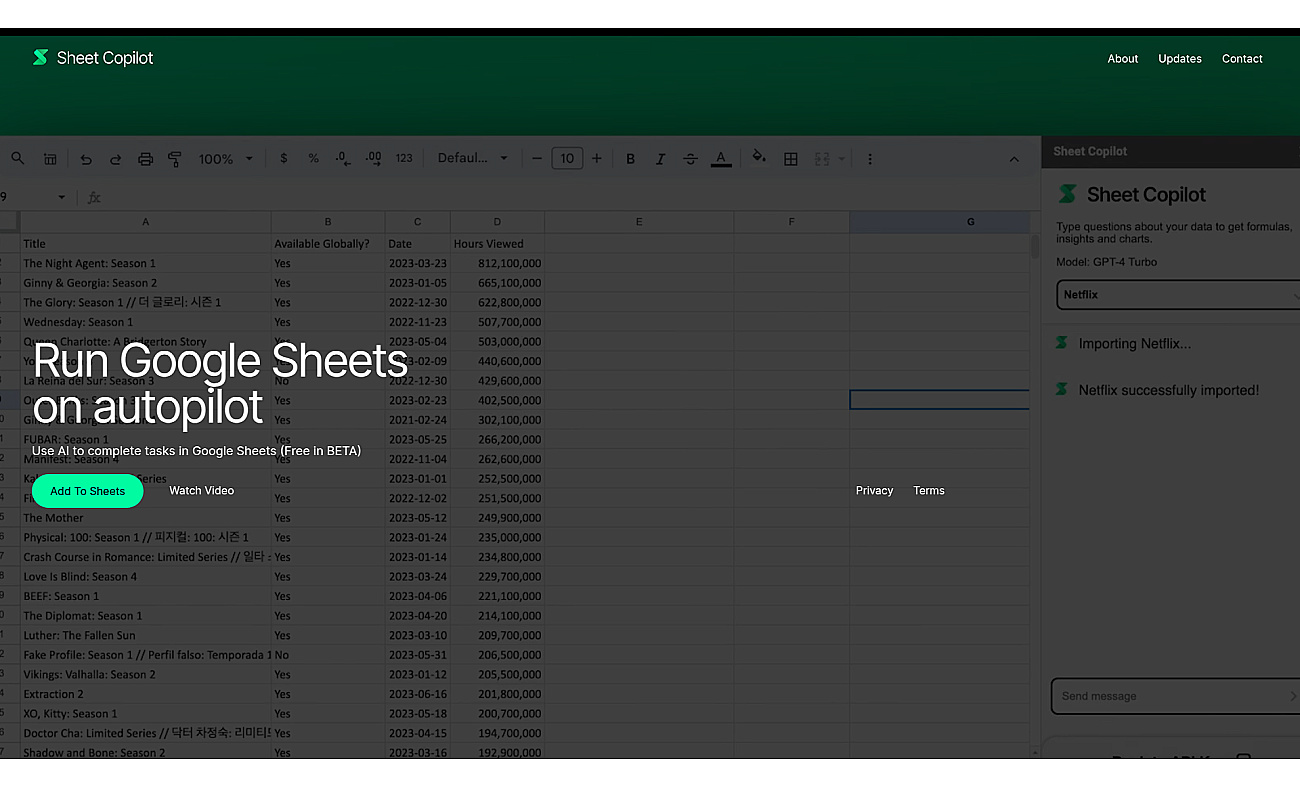The image size is (1300, 788).
Task: Open the 123 number formats menu
Action: point(404,158)
